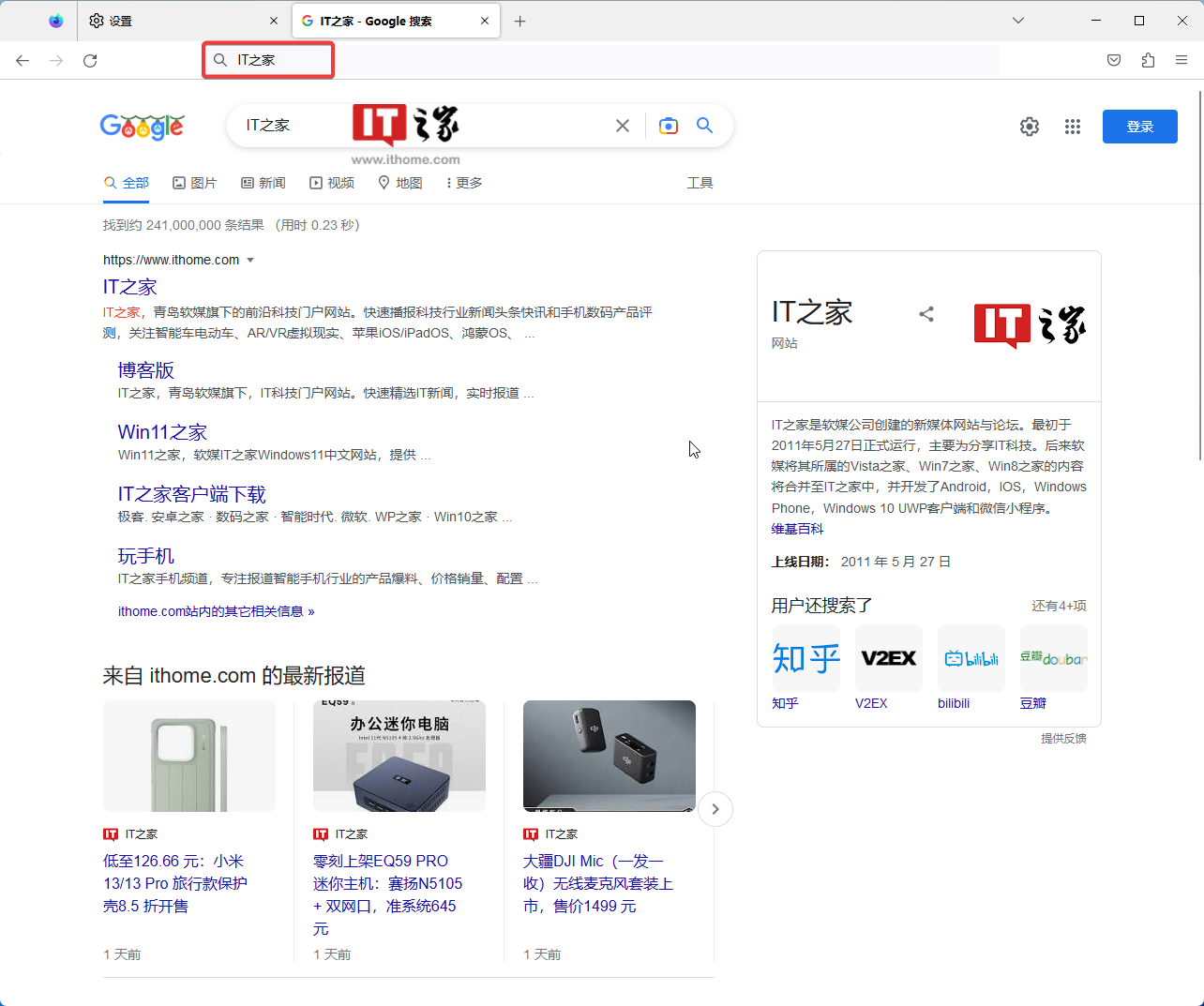Open the 工具 search tools
The image size is (1204, 1006).
[x=700, y=183]
